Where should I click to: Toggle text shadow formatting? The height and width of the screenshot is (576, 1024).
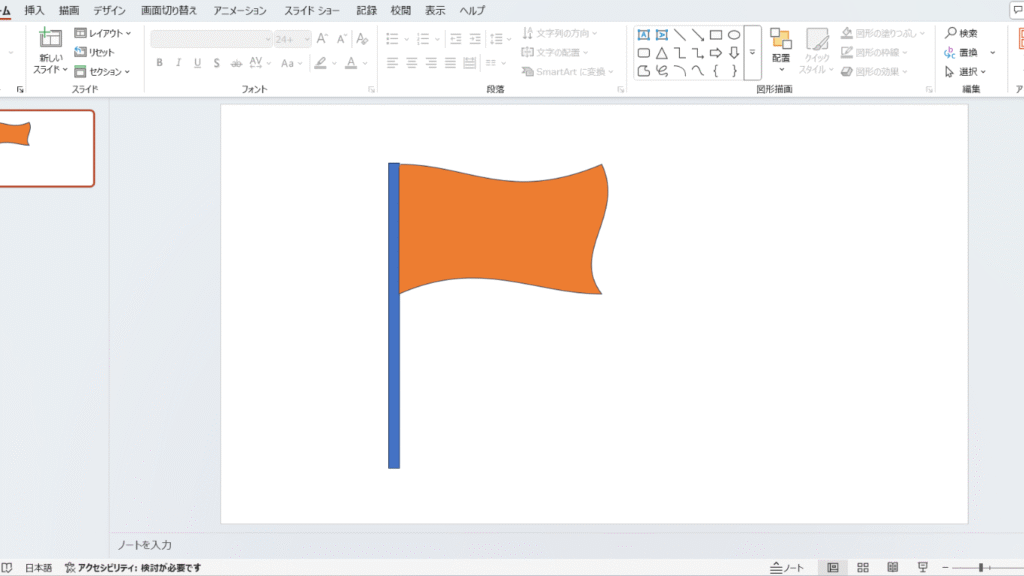point(217,63)
